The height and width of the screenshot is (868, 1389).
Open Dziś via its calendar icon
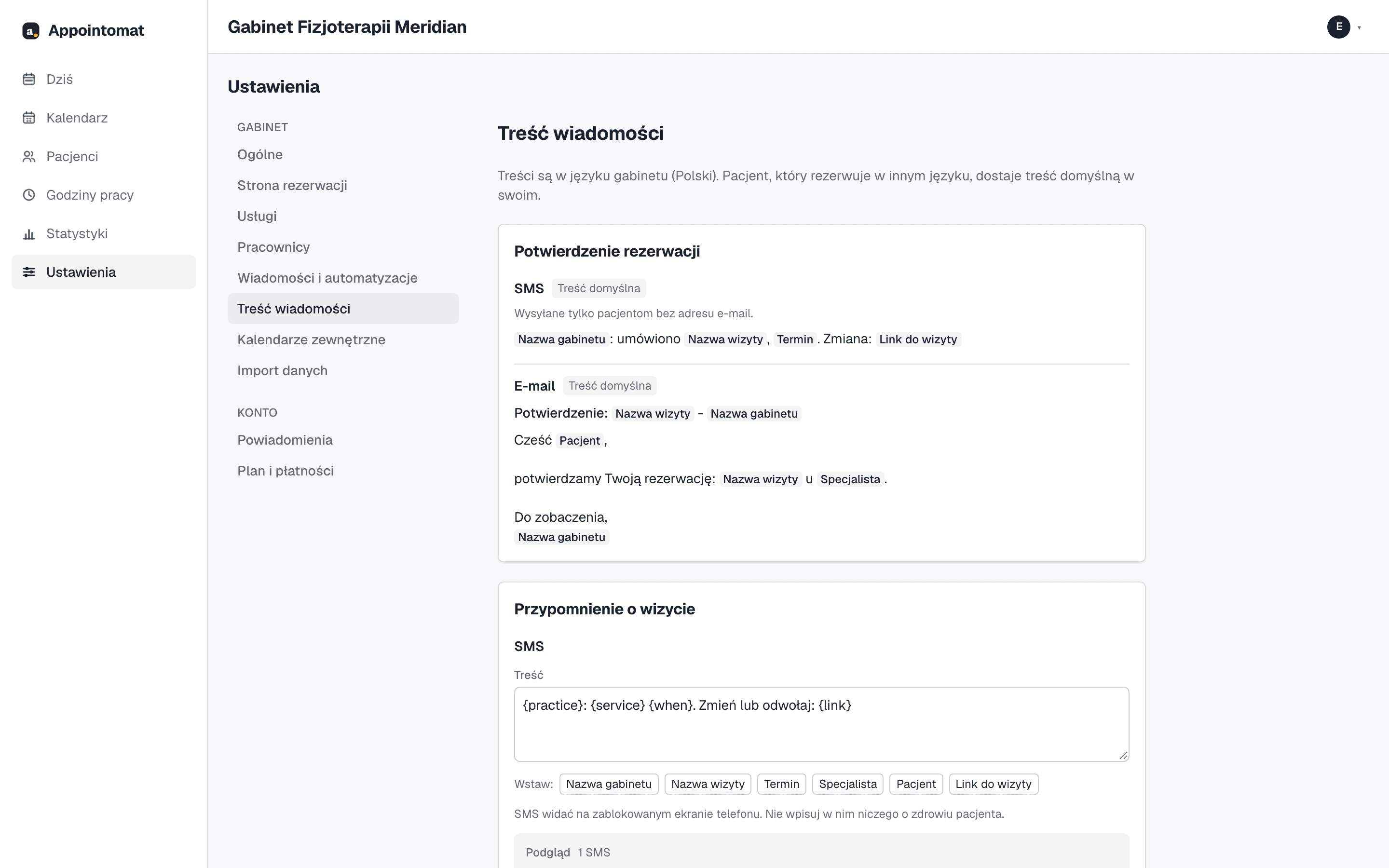29,79
